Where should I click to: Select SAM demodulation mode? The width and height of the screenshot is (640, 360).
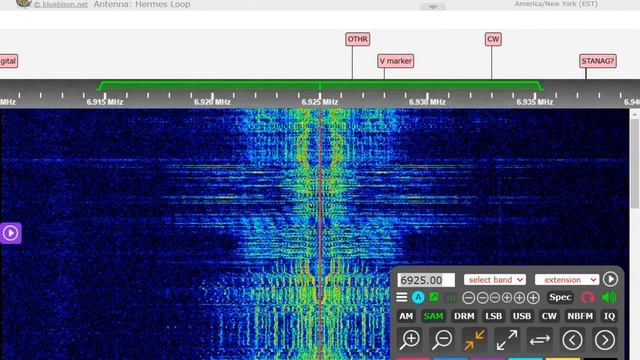[x=433, y=316]
